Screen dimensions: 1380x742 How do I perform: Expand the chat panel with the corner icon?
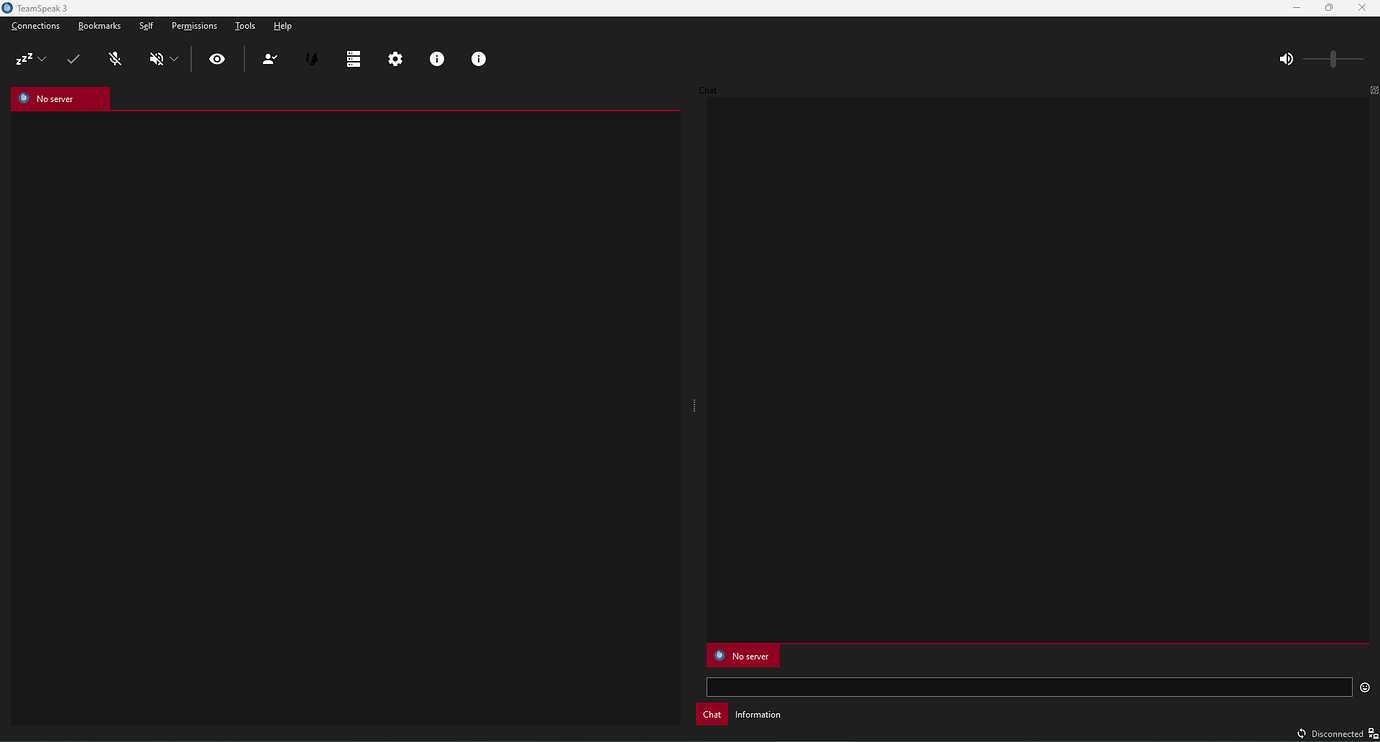pyautogui.click(x=1374, y=89)
